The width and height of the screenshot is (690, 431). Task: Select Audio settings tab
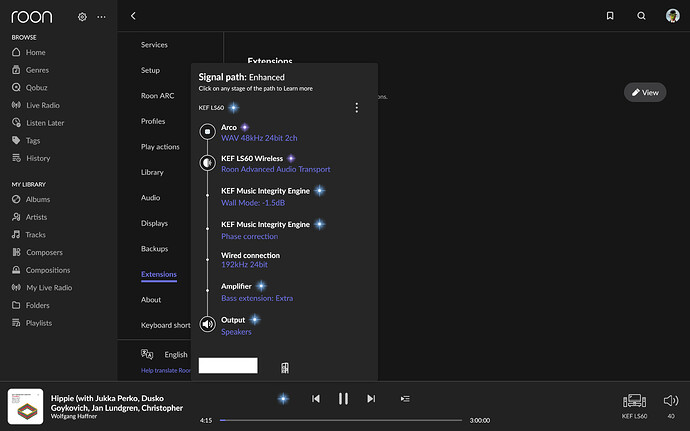click(150, 198)
